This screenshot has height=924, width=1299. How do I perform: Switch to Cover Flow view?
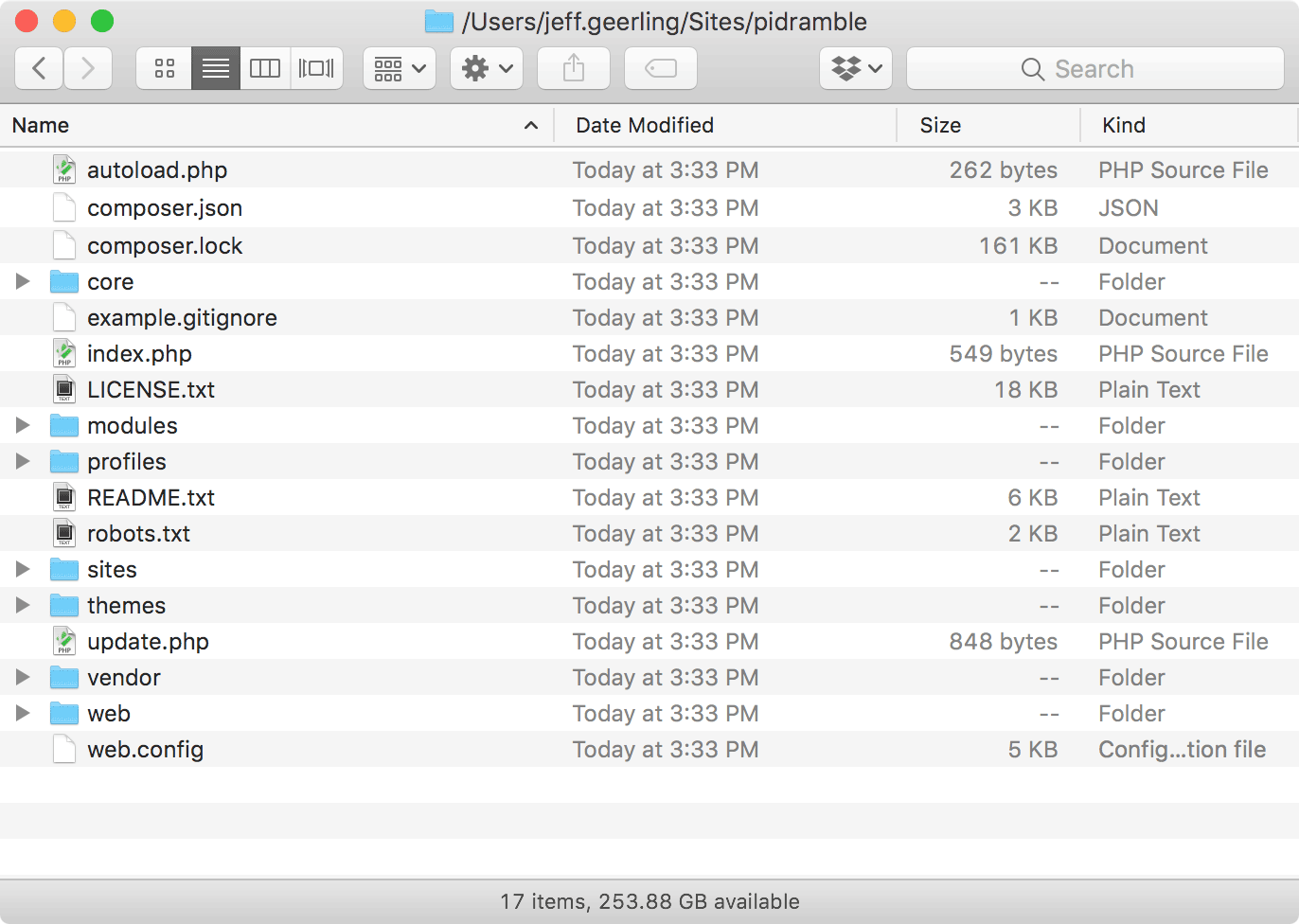coord(316,68)
